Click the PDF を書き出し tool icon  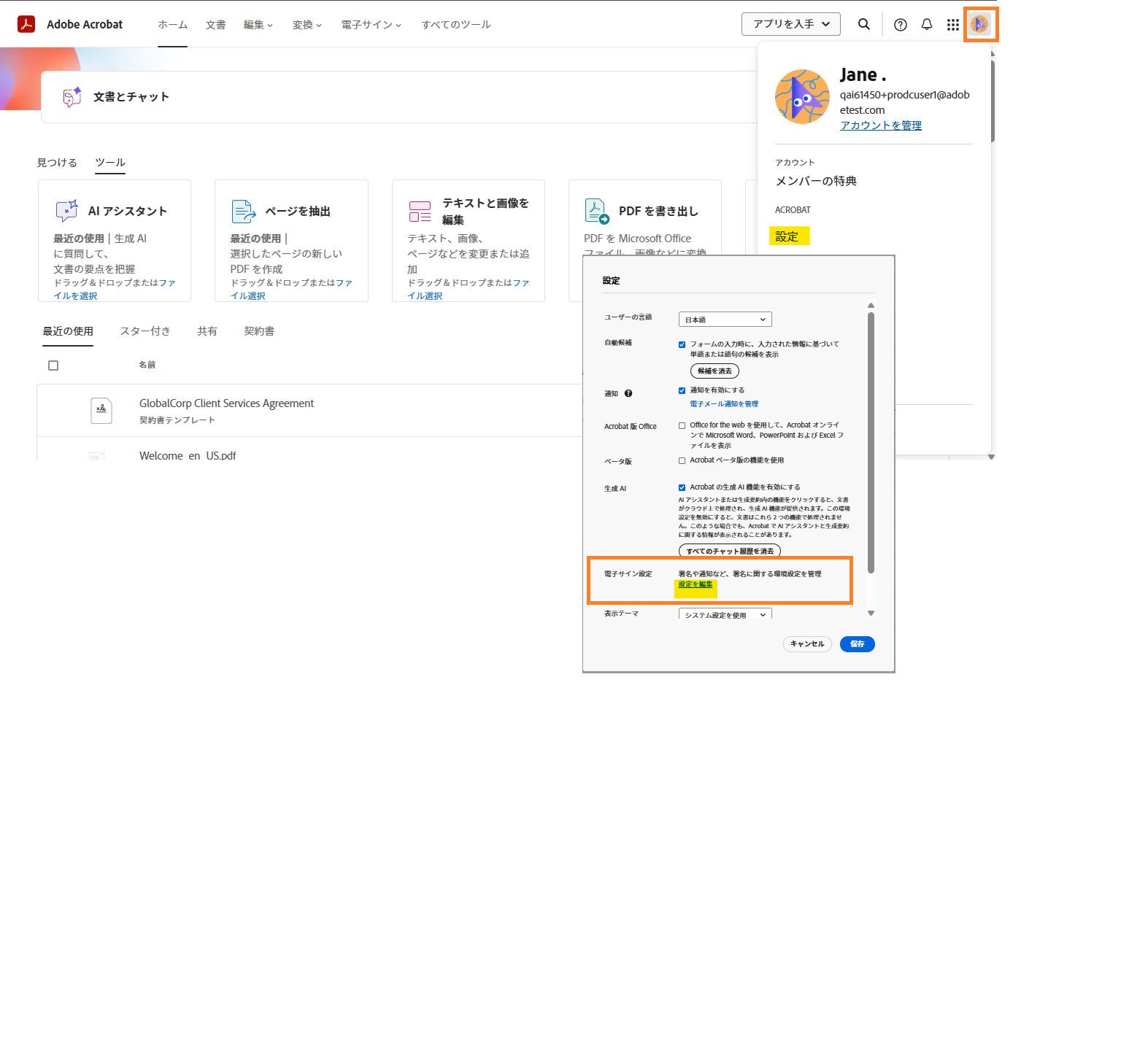coord(597,211)
